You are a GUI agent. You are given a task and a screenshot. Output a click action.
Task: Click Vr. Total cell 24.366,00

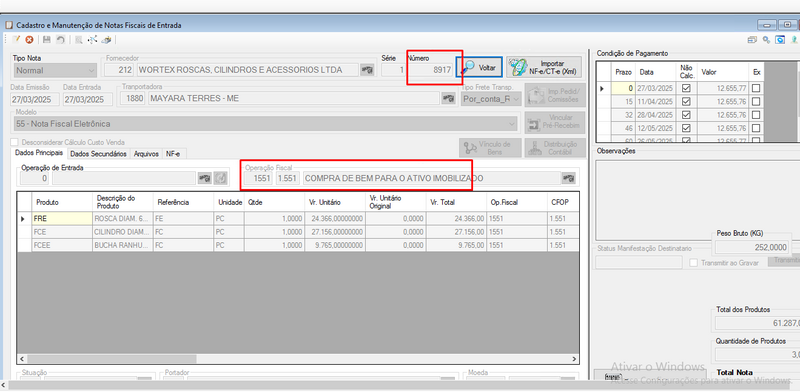point(456,218)
